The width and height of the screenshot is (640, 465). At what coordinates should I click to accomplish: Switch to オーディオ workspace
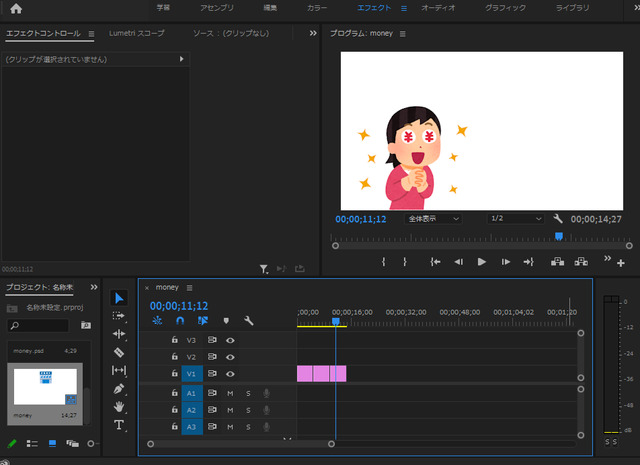click(x=438, y=8)
